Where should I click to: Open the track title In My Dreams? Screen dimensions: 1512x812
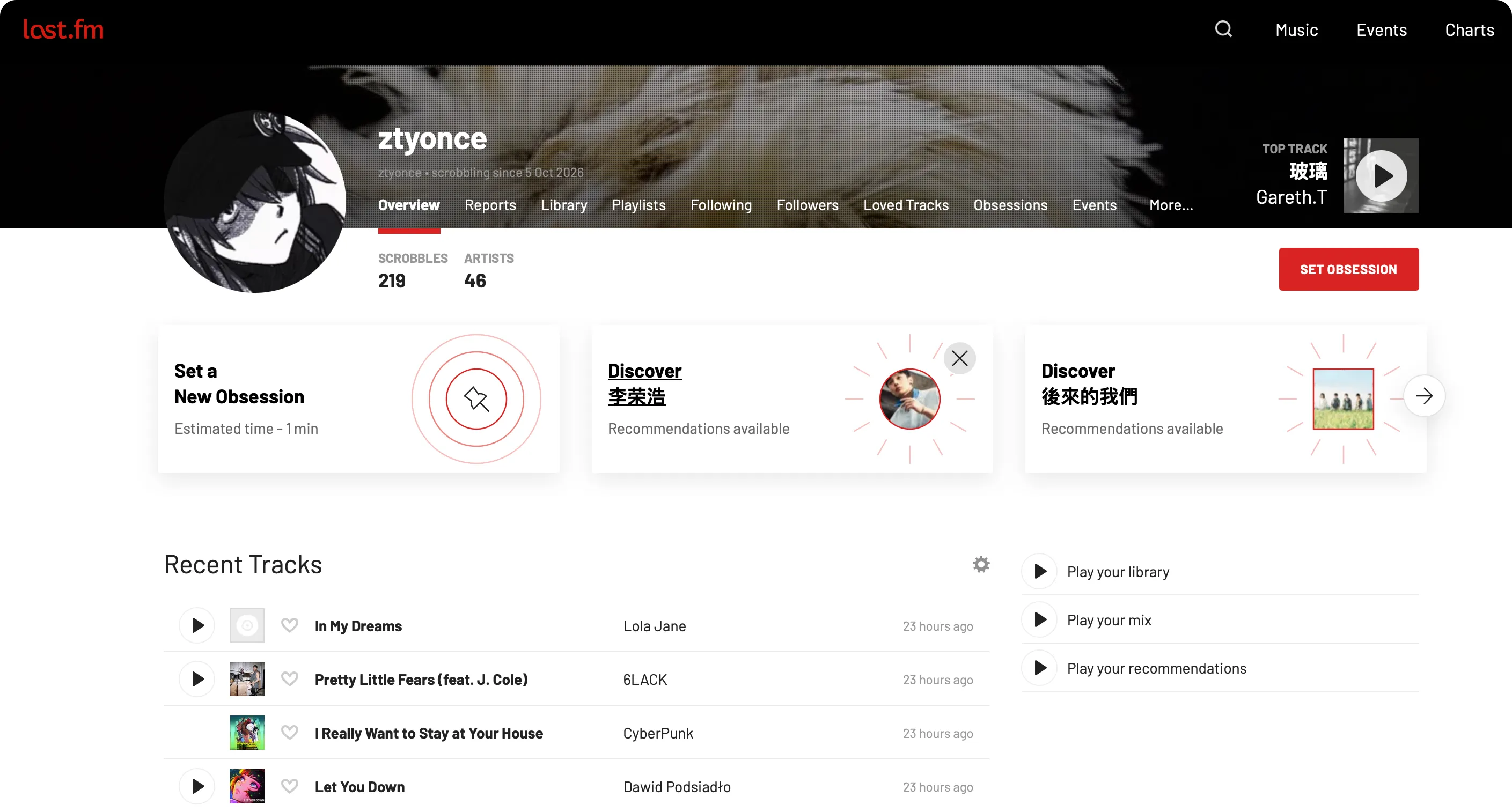[358, 625]
